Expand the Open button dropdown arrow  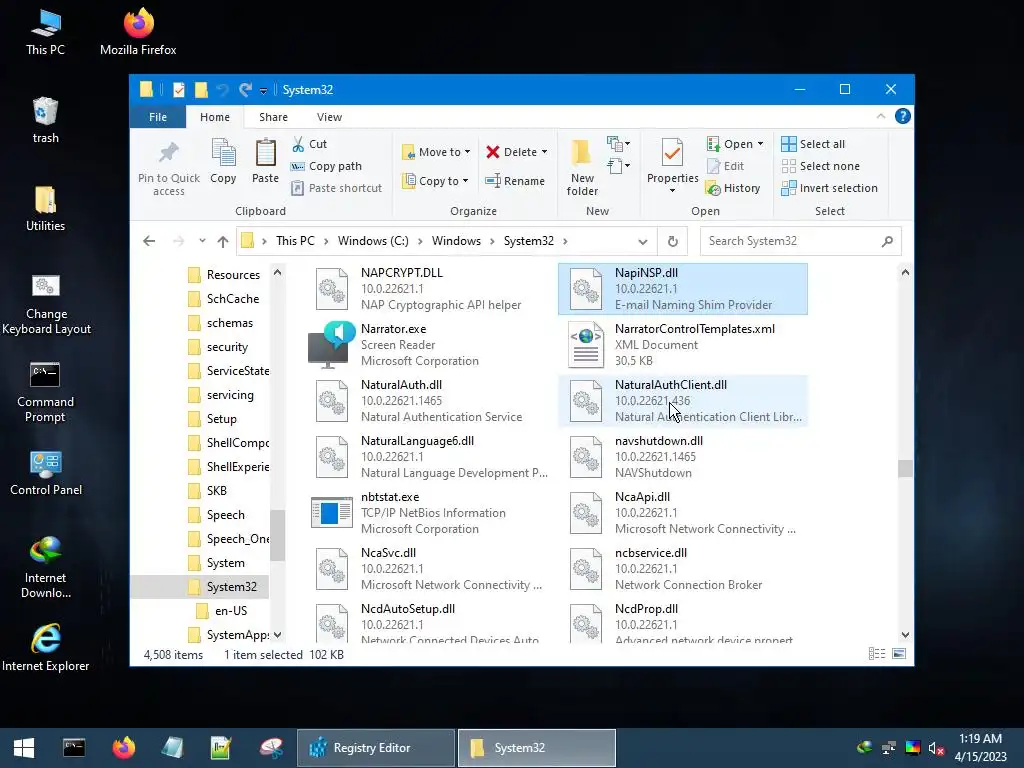click(x=760, y=144)
